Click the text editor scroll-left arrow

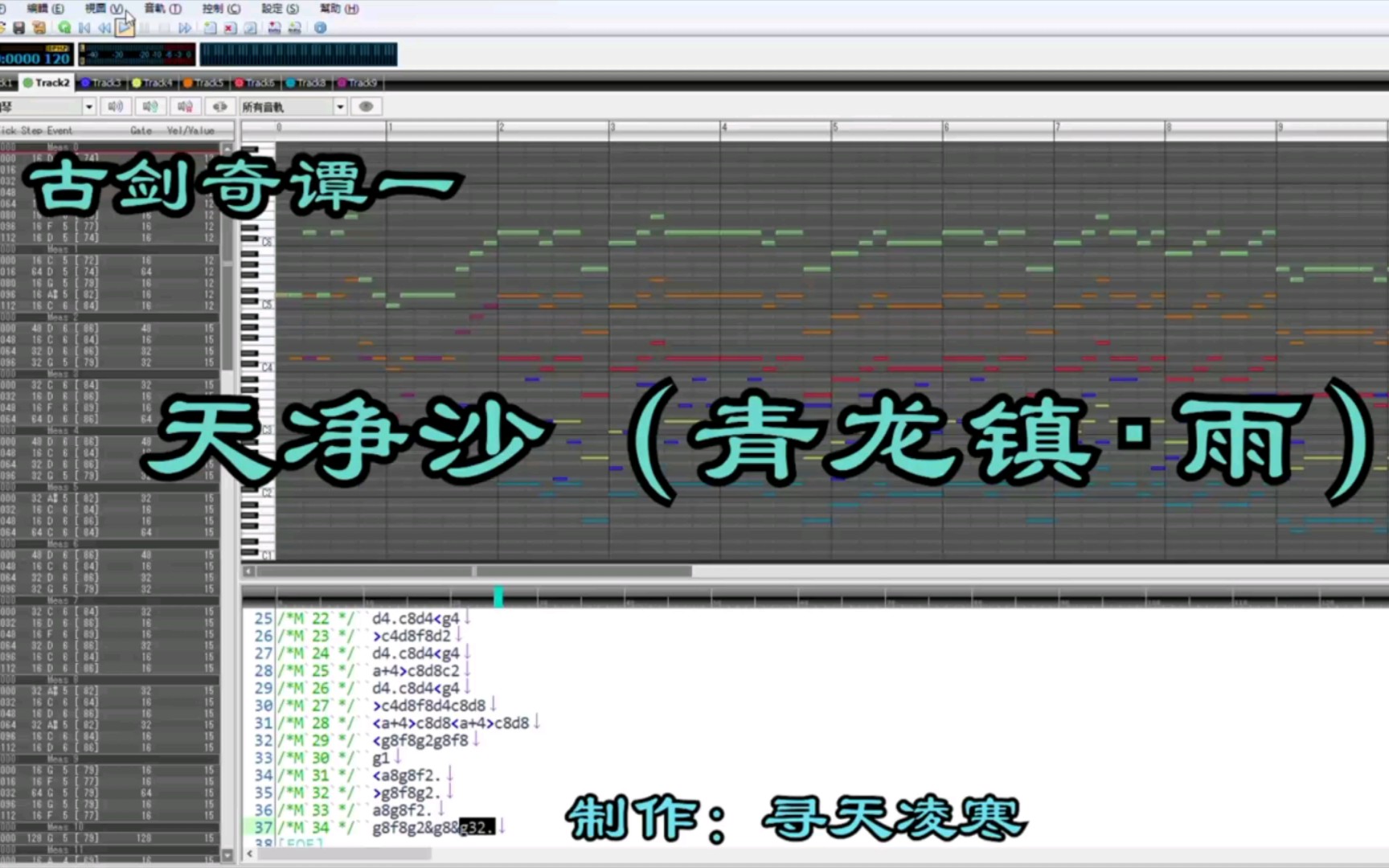coord(249,854)
